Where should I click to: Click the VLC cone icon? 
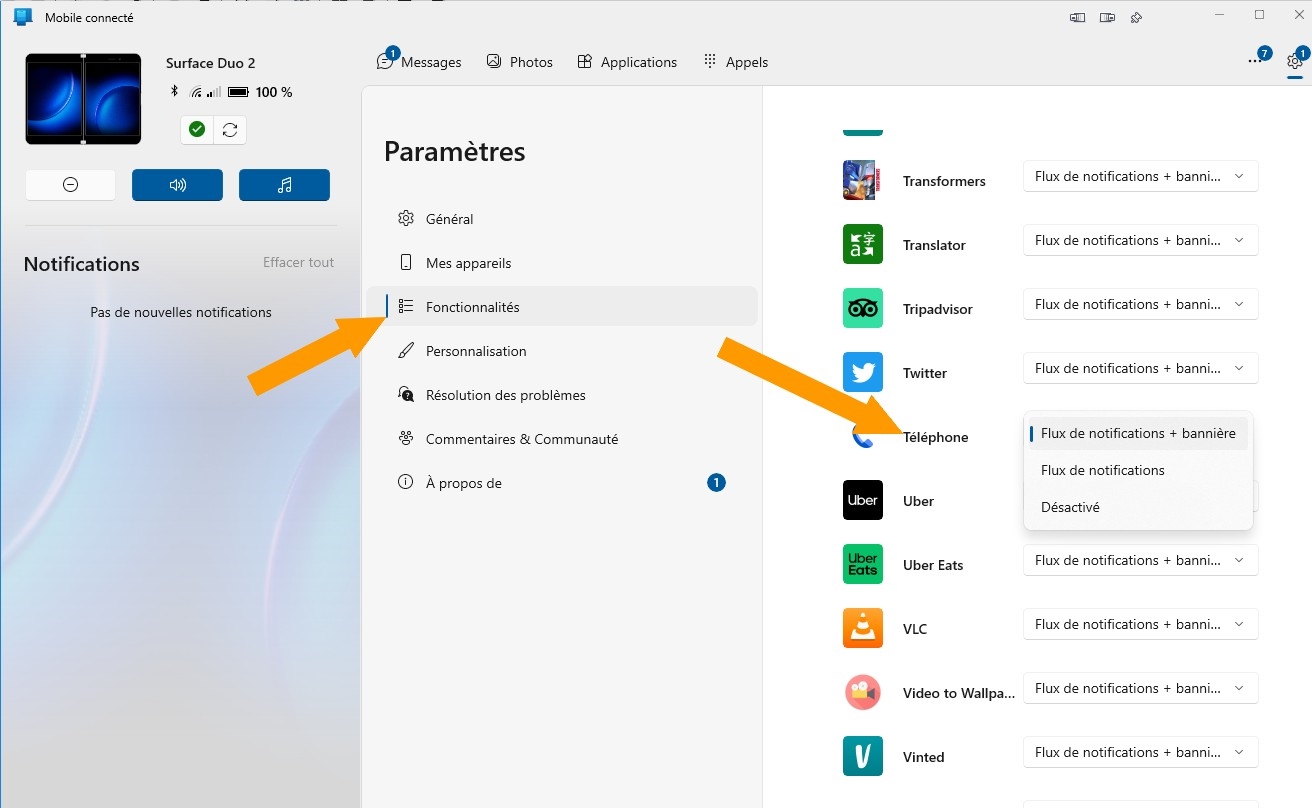(x=862, y=629)
